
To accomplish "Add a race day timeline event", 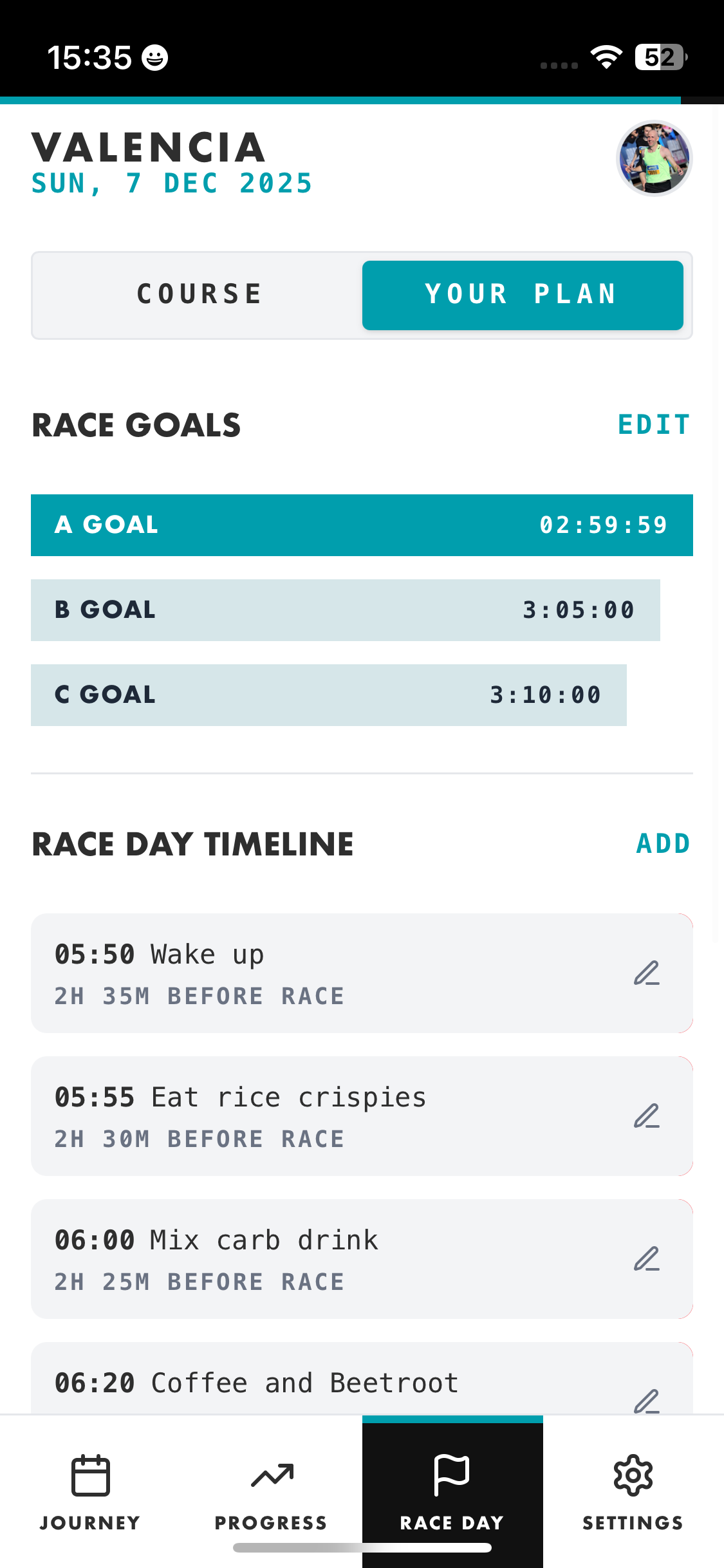I will click(662, 844).
